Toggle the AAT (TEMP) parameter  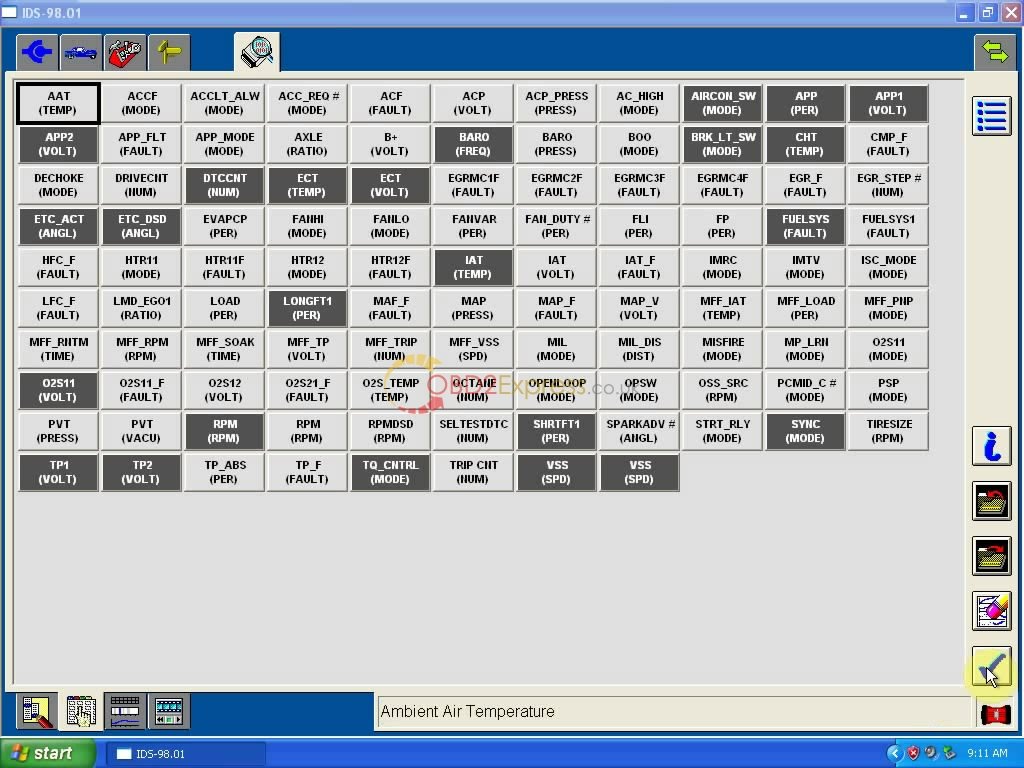[58, 103]
